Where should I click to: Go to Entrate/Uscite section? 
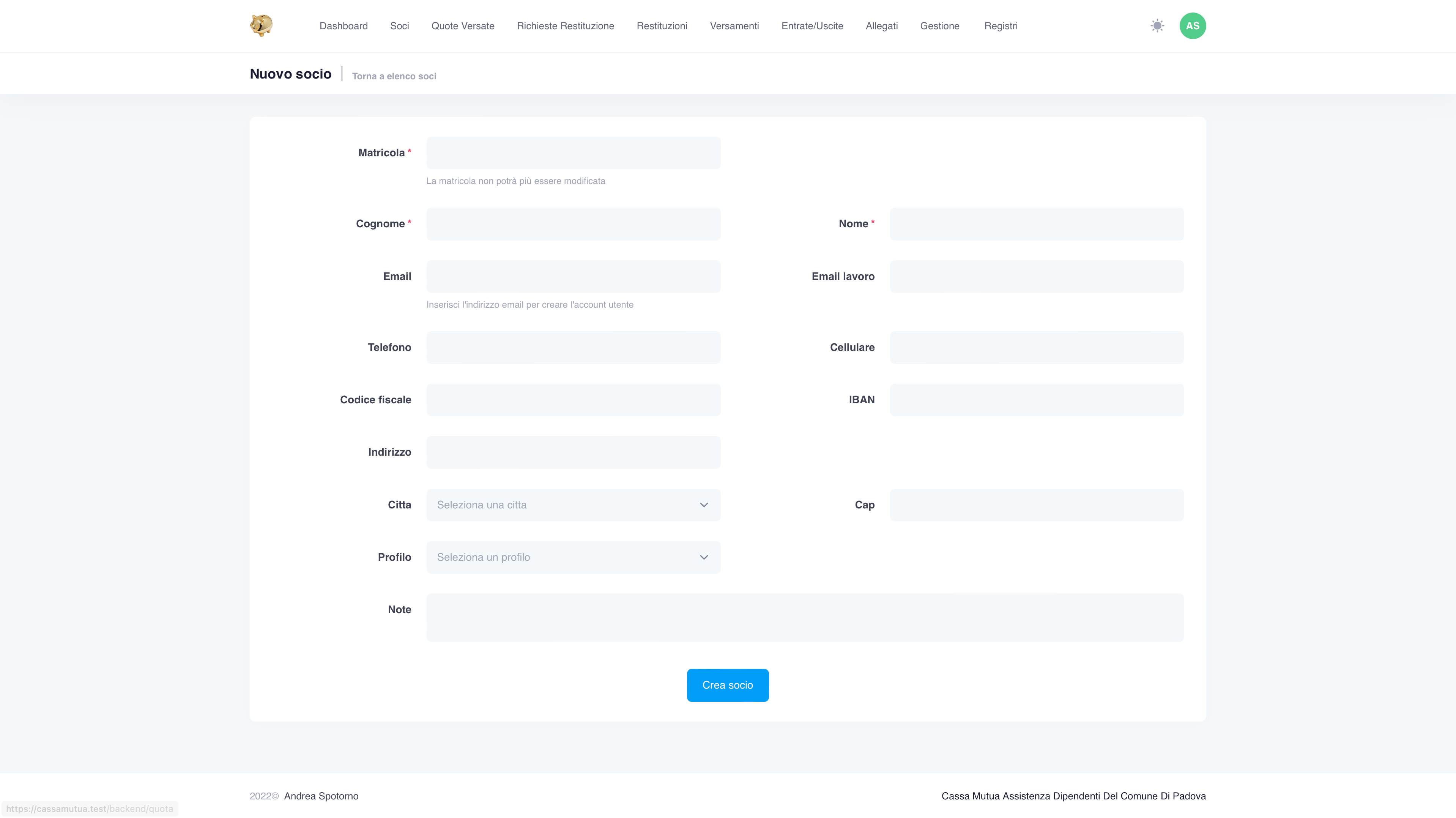[x=812, y=26]
